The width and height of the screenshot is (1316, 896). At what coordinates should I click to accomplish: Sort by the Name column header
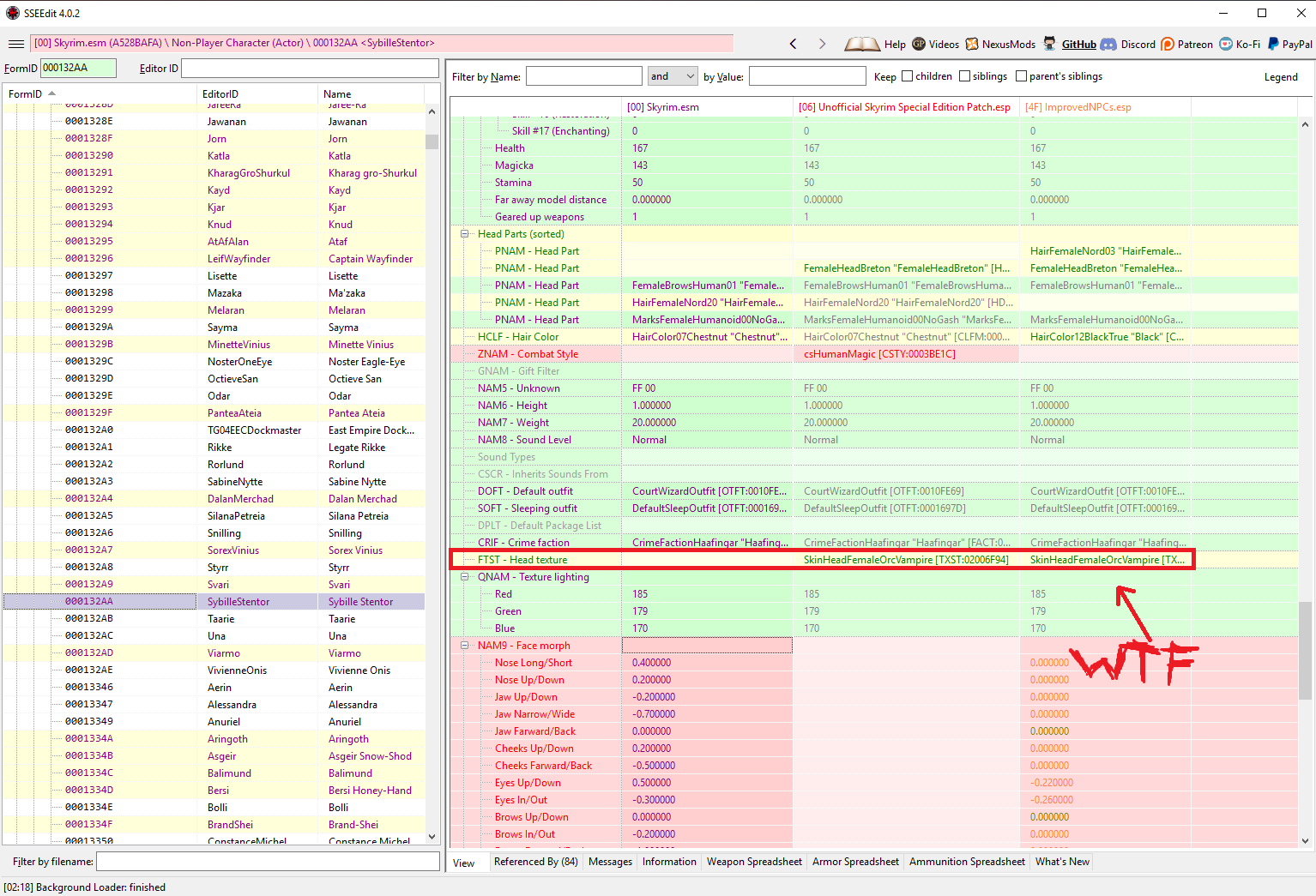coord(371,93)
